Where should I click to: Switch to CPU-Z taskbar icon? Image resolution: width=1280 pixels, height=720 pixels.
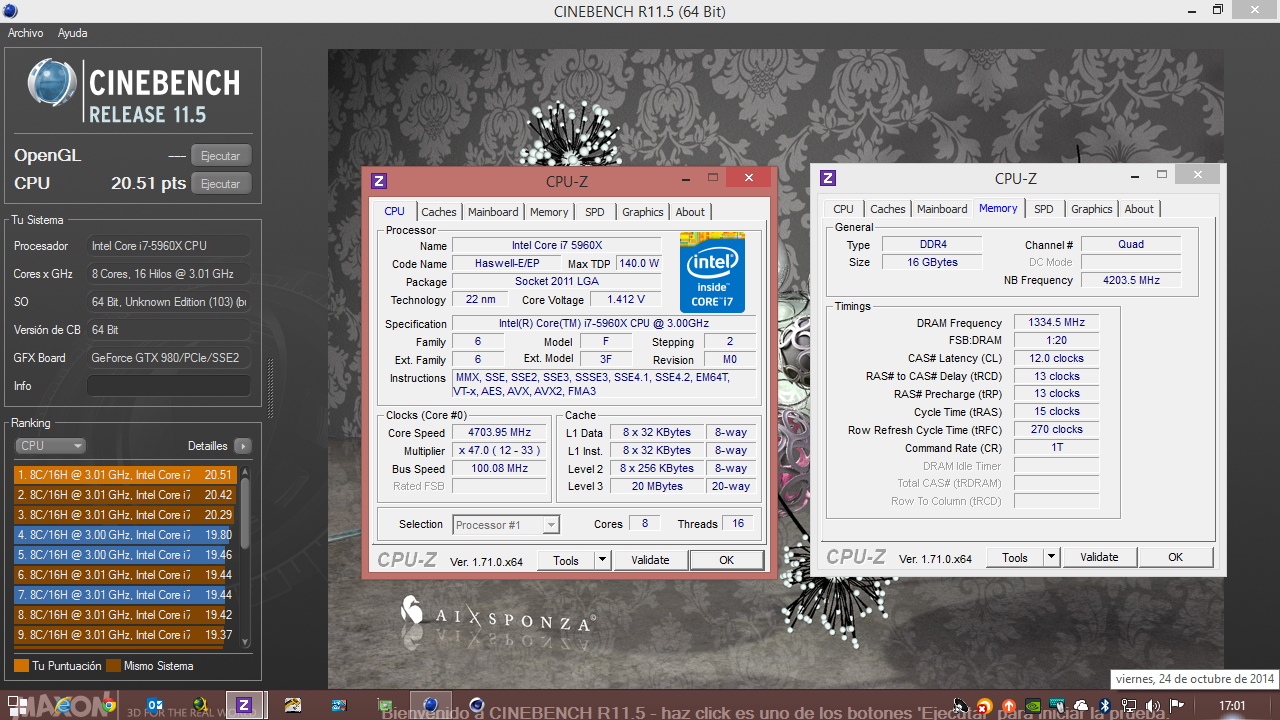pyautogui.click(x=244, y=705)
